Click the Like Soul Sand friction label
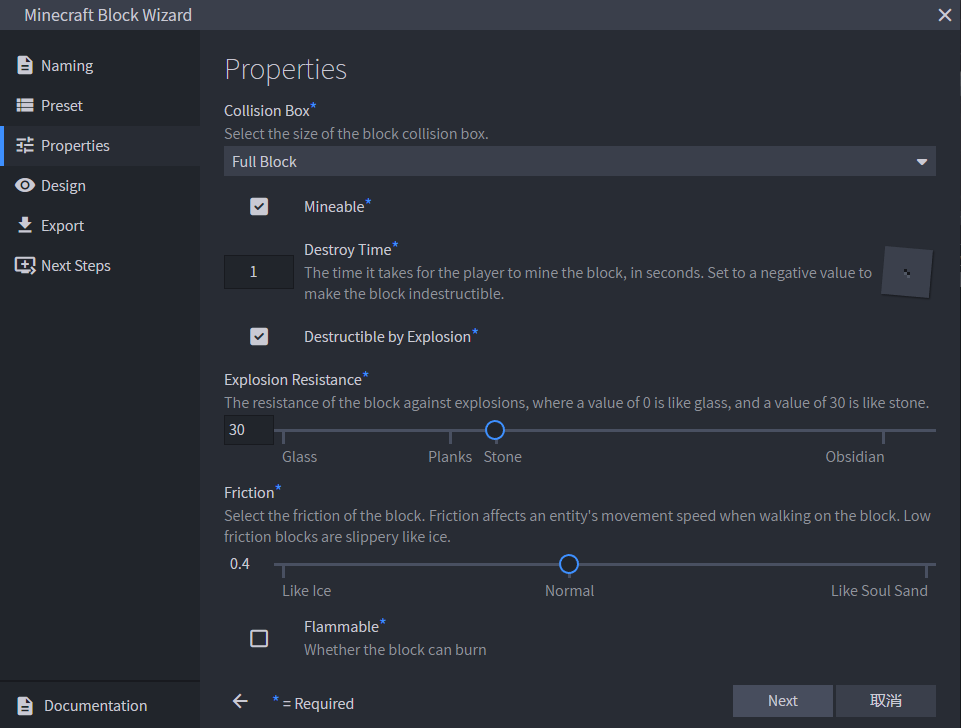Viewport: 961px width, 728px height. click(879, 591)
